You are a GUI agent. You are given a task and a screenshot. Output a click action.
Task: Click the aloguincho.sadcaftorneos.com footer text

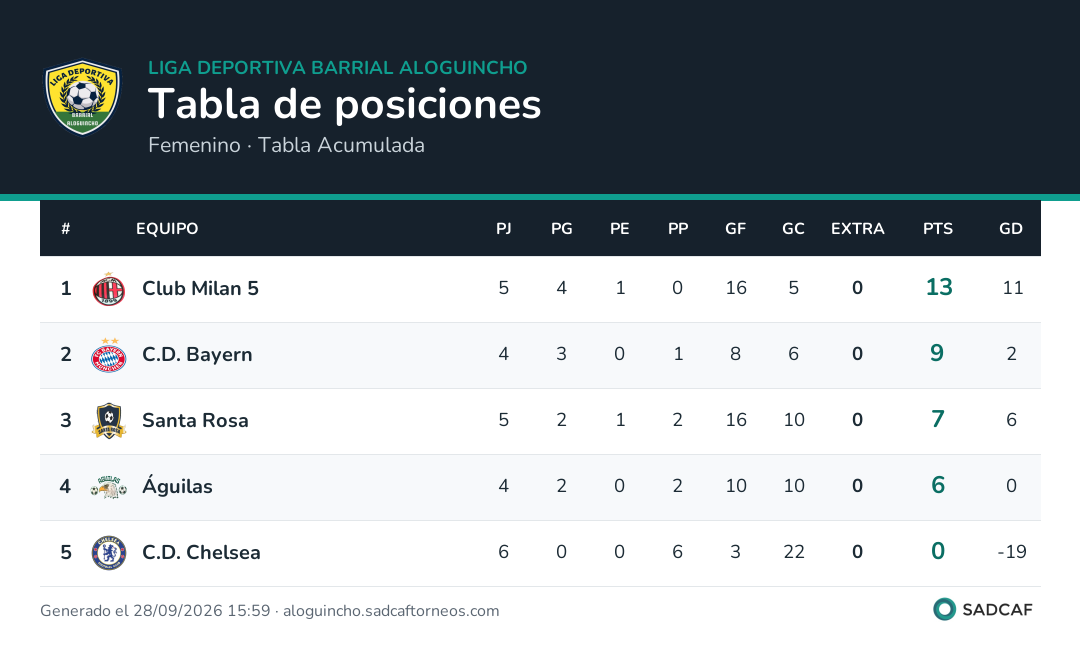[x=391, y=611]
